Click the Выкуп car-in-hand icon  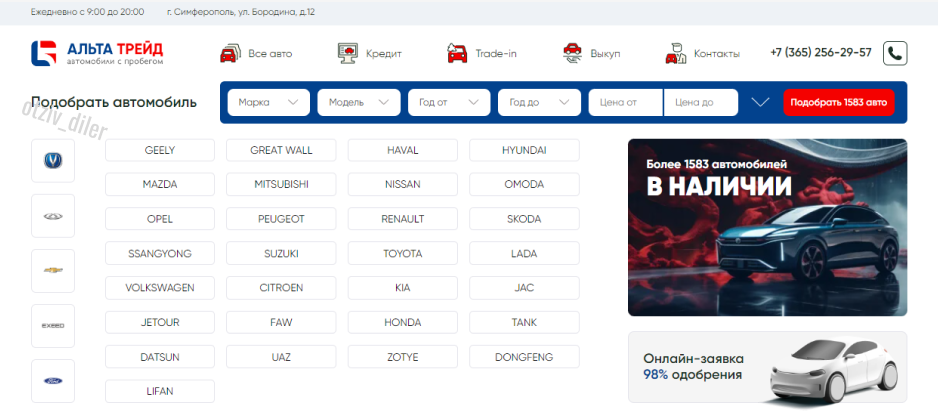[572, 53]
